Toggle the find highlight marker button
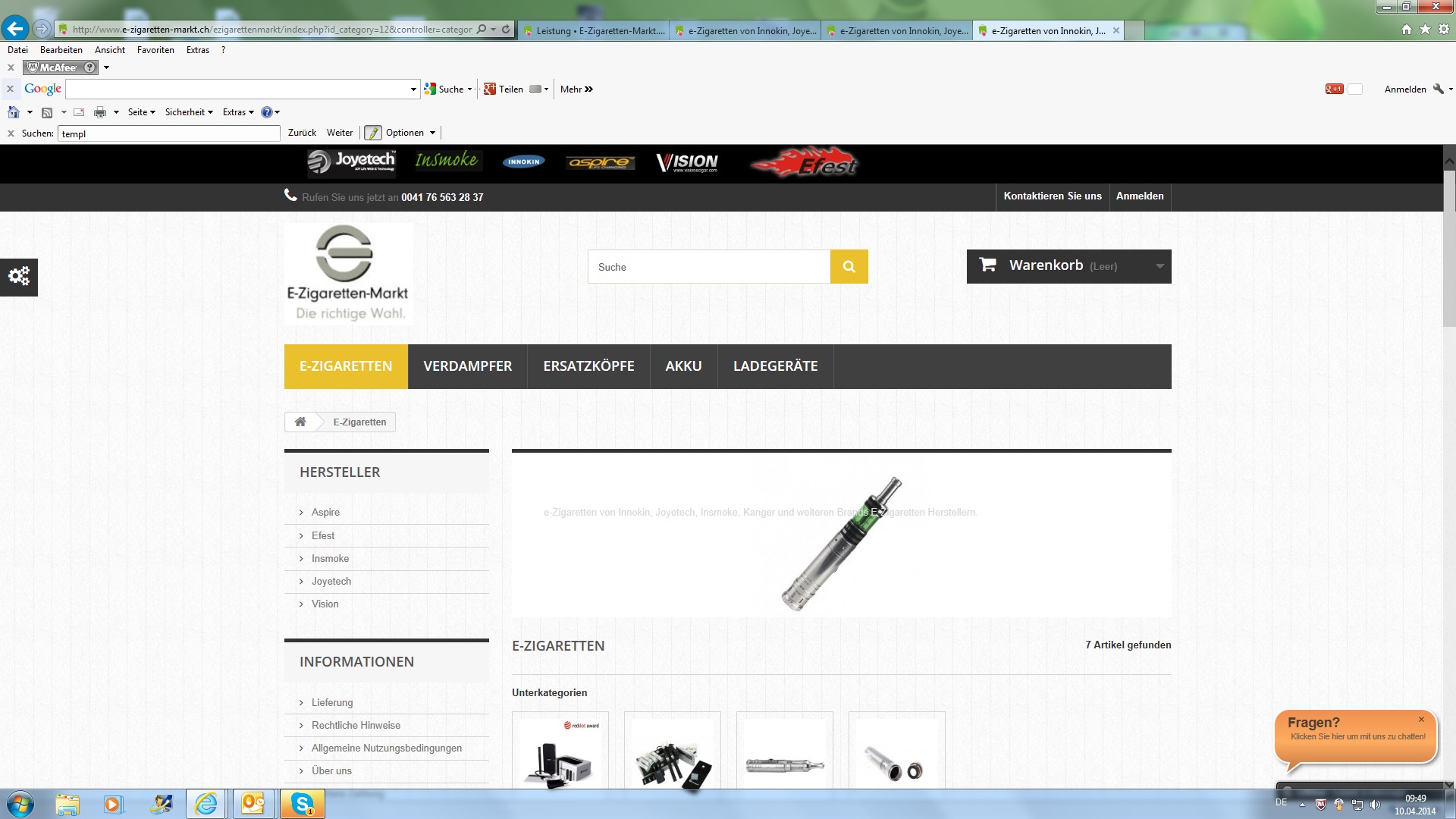 372,133
